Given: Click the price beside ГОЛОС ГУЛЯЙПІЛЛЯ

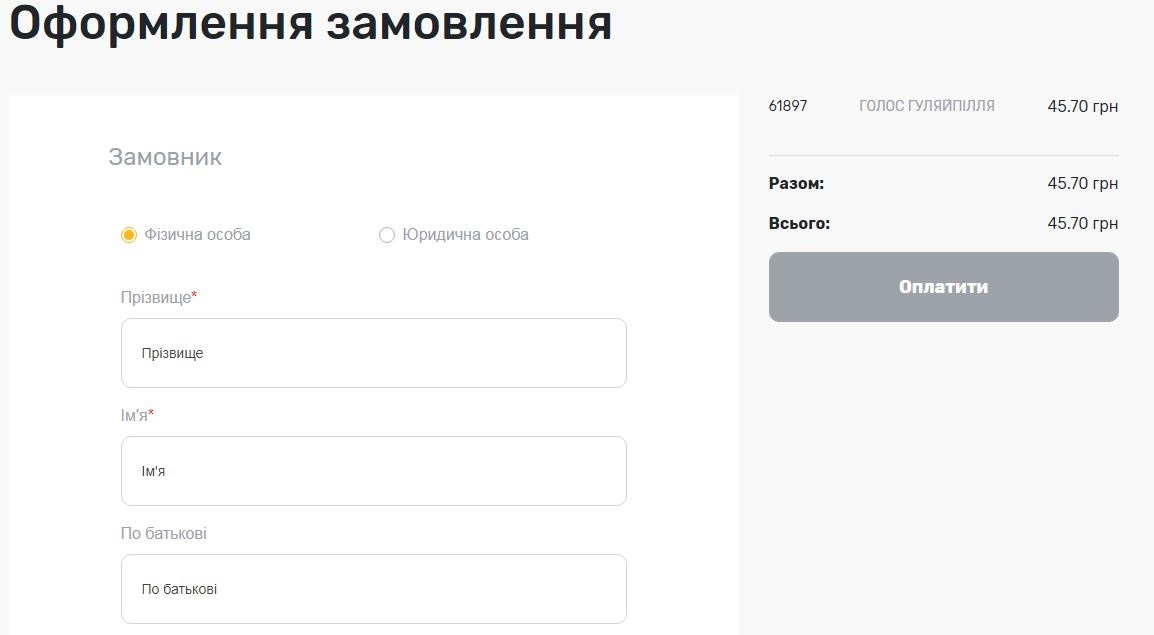Looking at the screenshot, I should point(1082,106).
